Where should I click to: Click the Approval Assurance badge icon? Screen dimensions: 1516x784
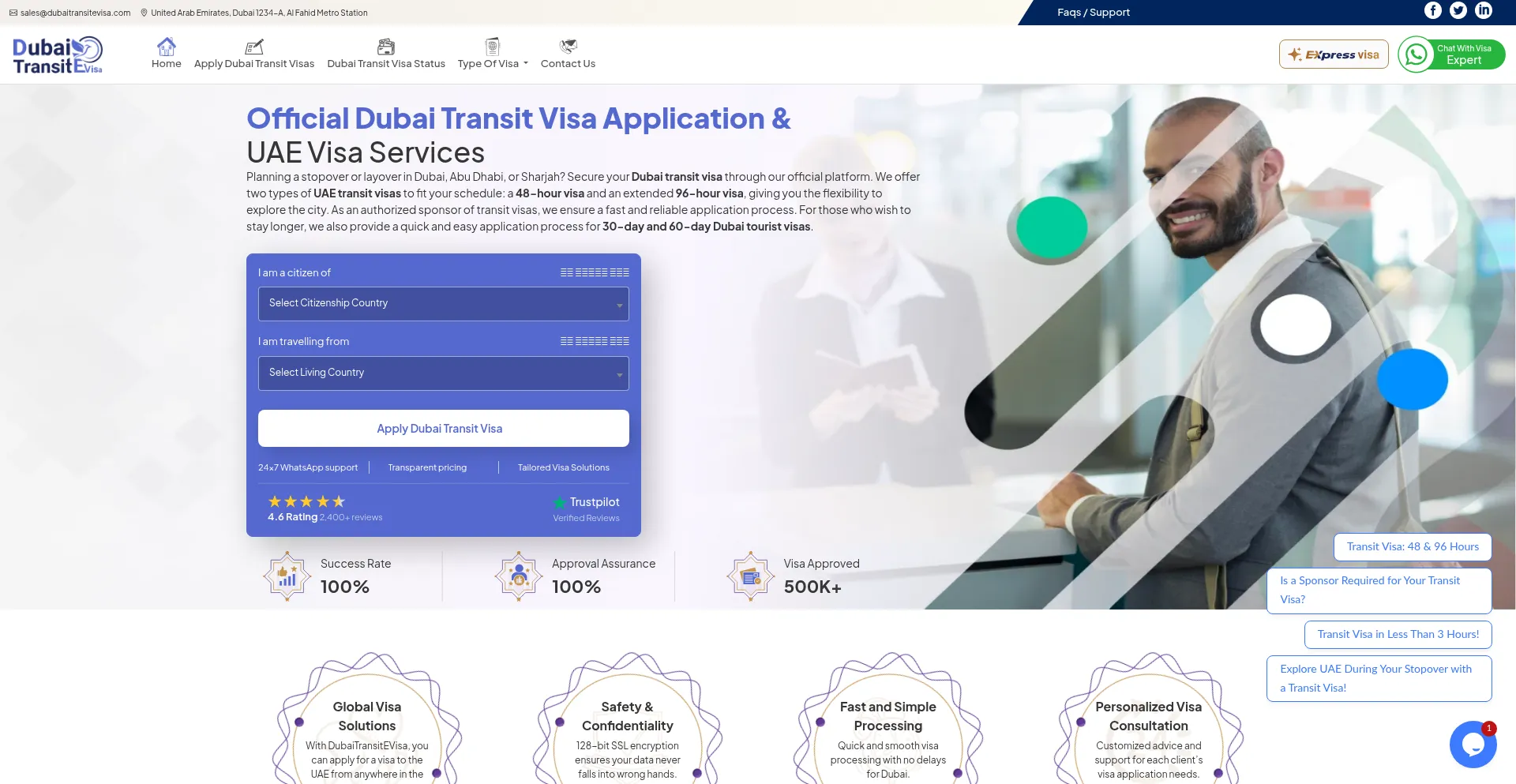click(x=519, y=576)
